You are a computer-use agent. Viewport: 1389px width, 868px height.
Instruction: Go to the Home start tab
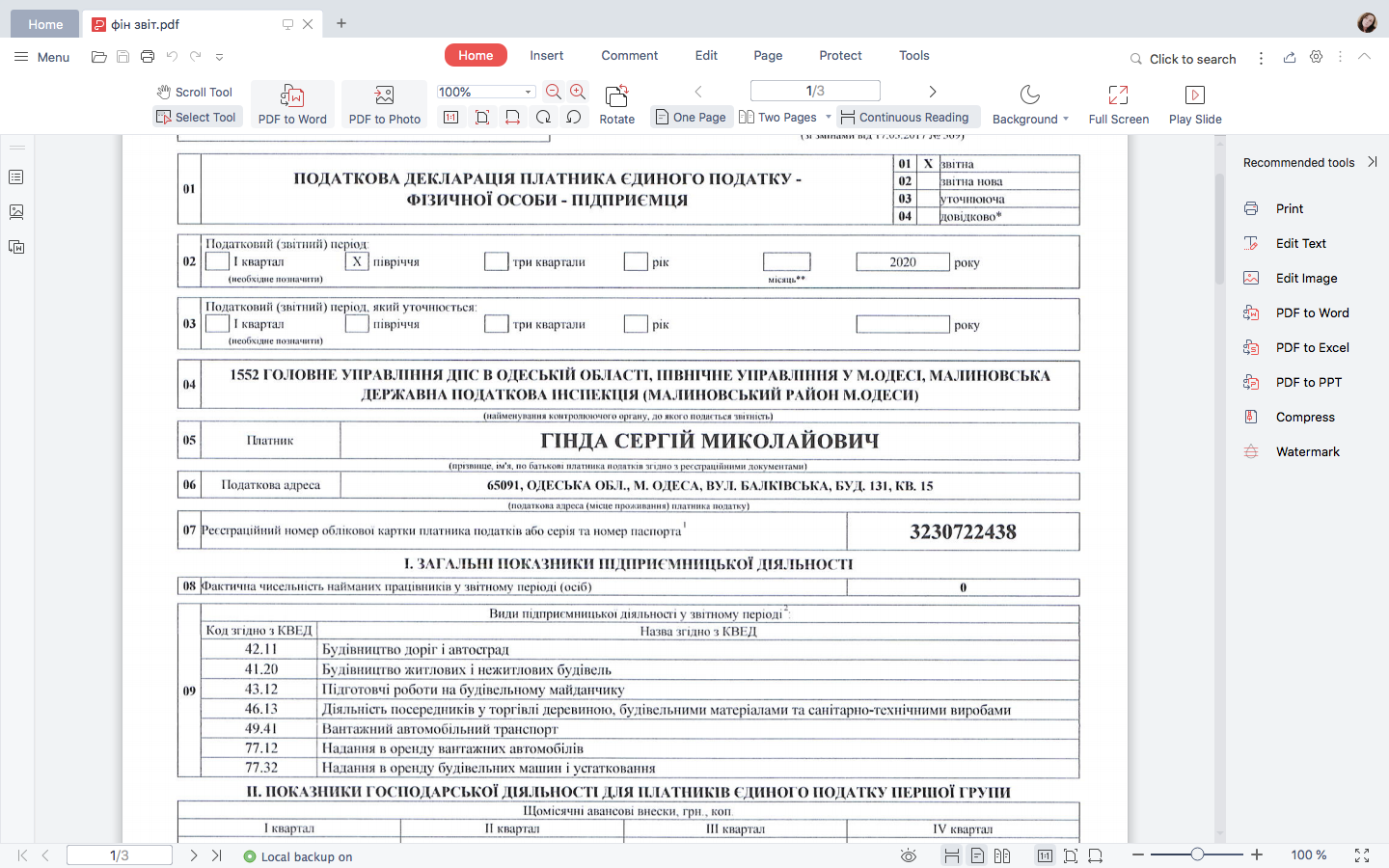(45, 24)
